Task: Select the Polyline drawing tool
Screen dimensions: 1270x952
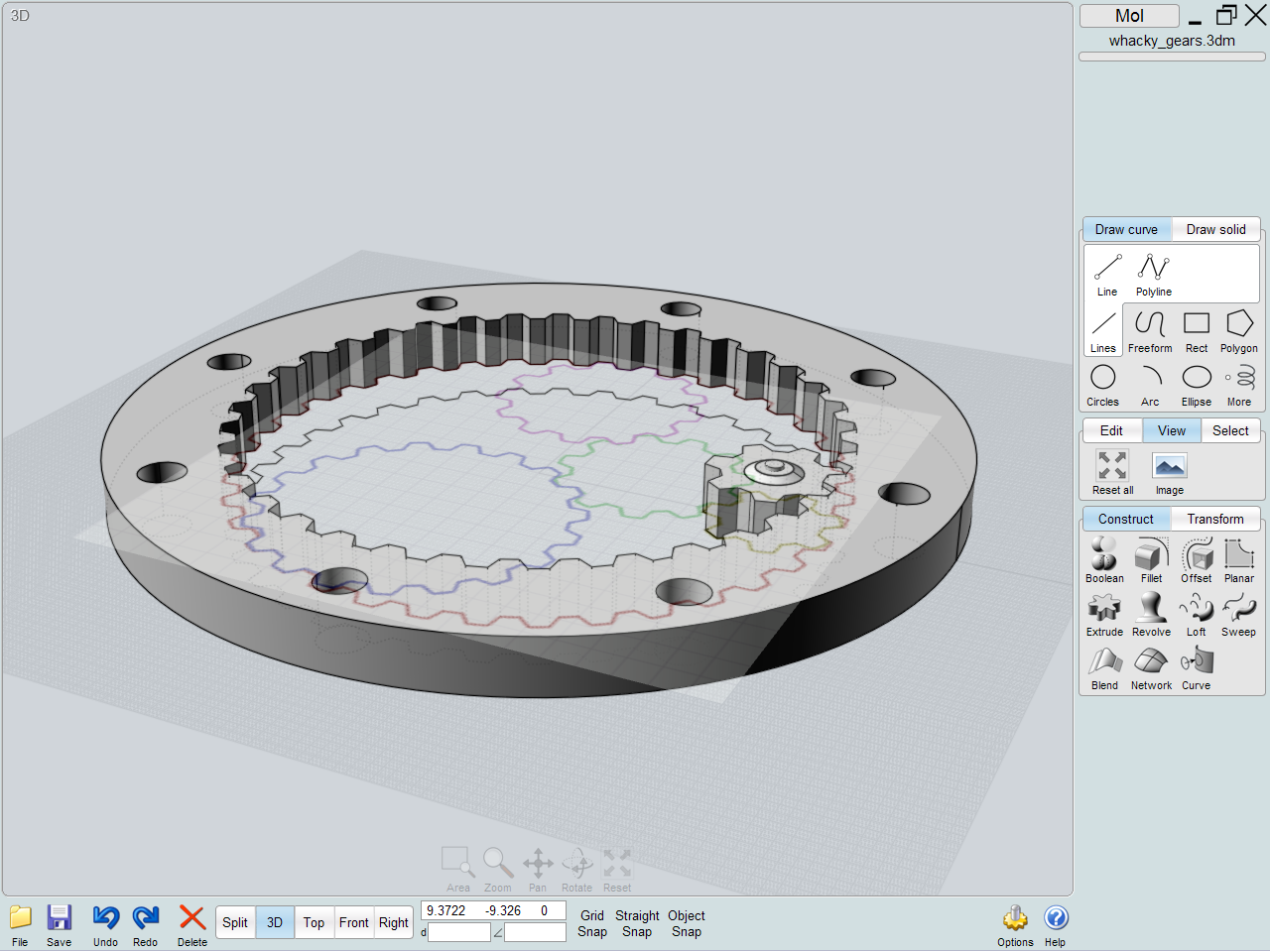Action: pos(1153,268)
